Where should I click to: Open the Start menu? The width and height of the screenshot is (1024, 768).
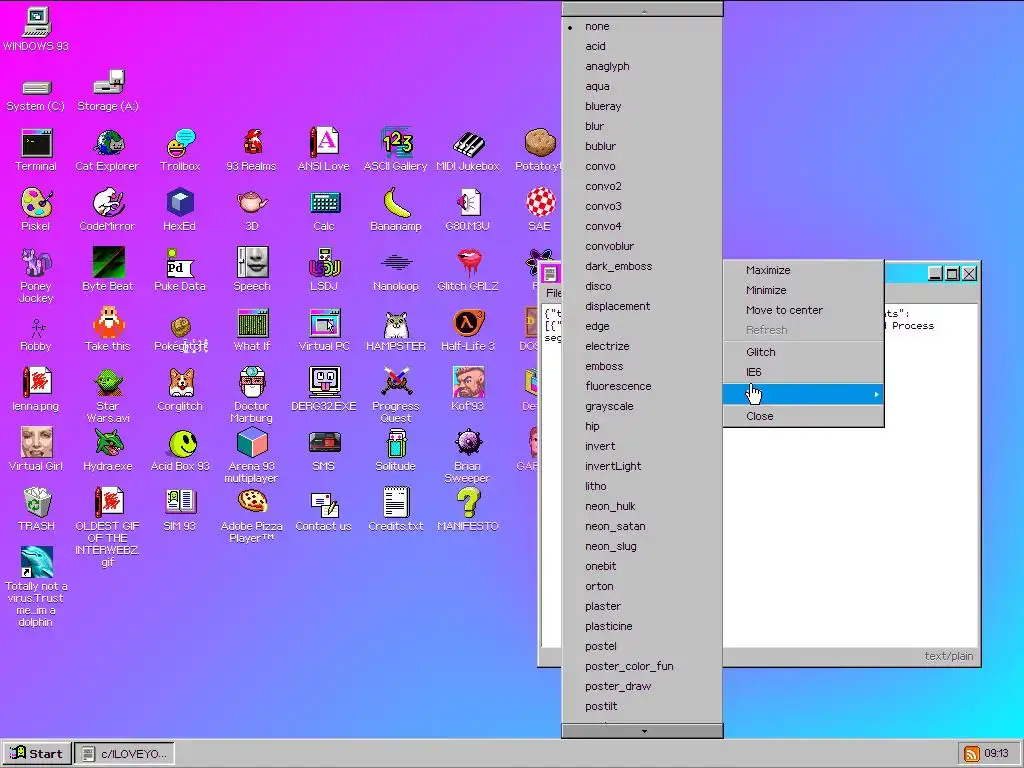pyautogui.click(x=37, y=754)
